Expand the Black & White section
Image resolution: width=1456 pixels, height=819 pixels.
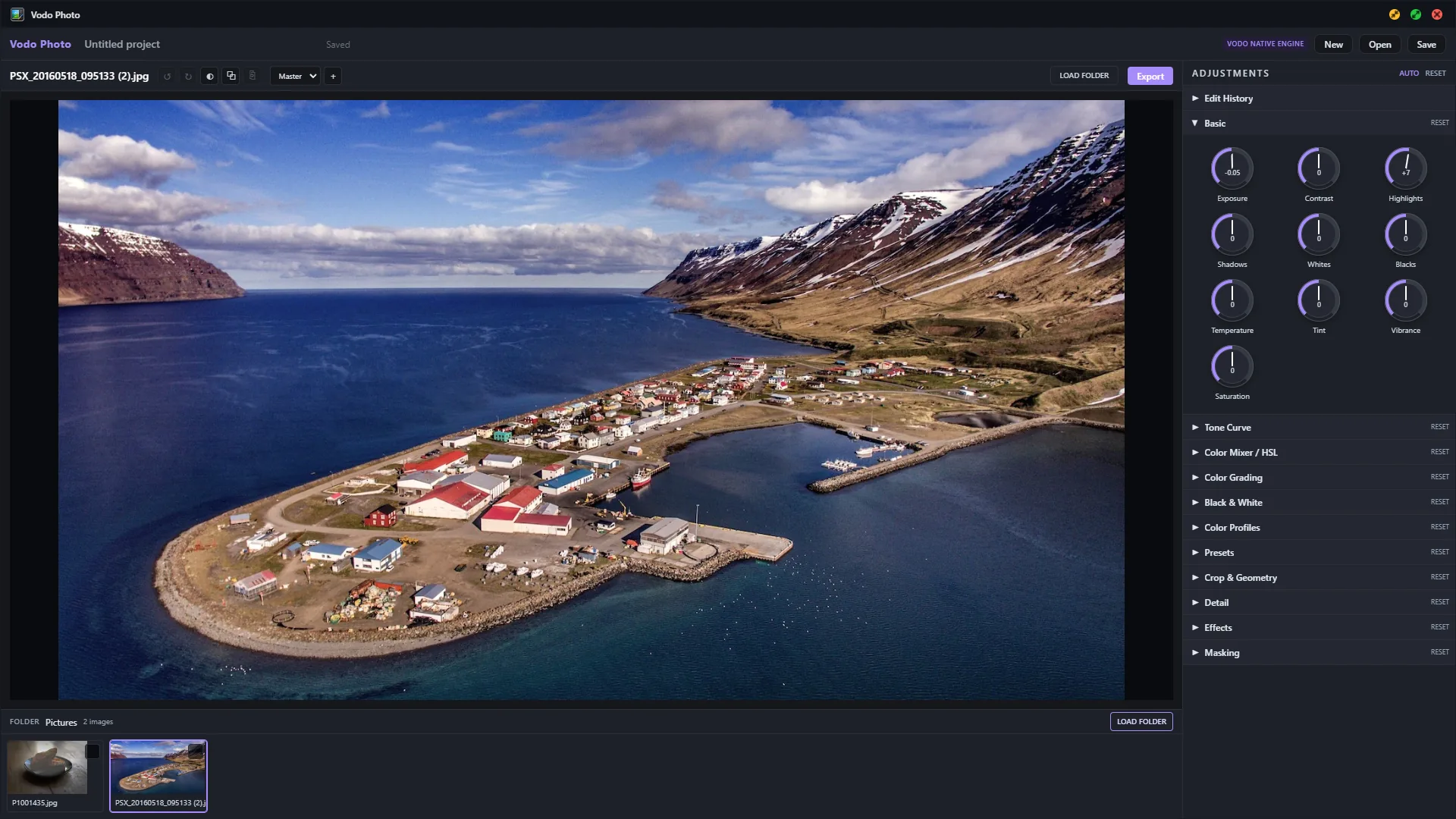pyautogui.click(x=1319, y=503)
